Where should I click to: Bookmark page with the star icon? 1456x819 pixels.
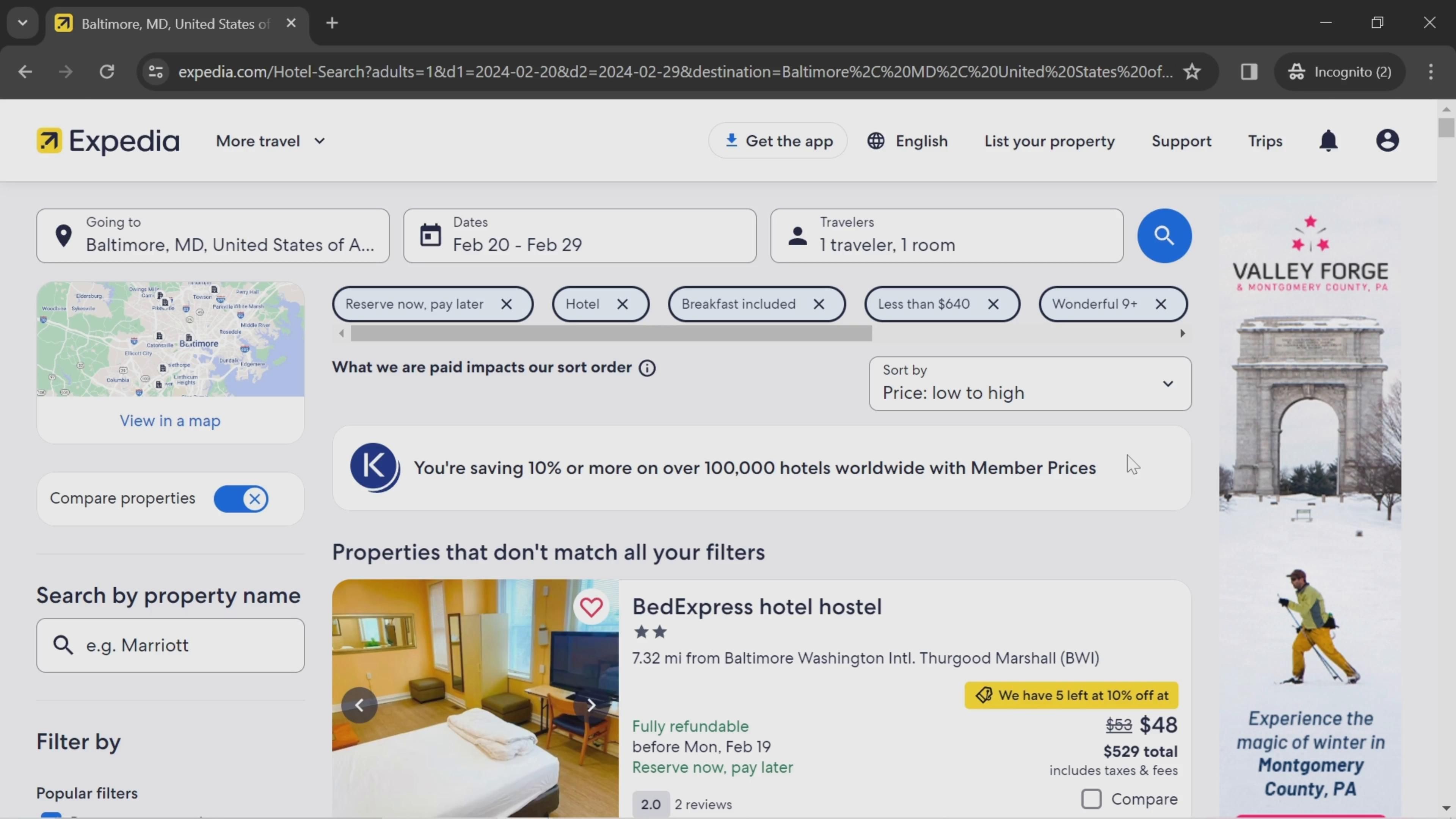[x=1192, y=72]
